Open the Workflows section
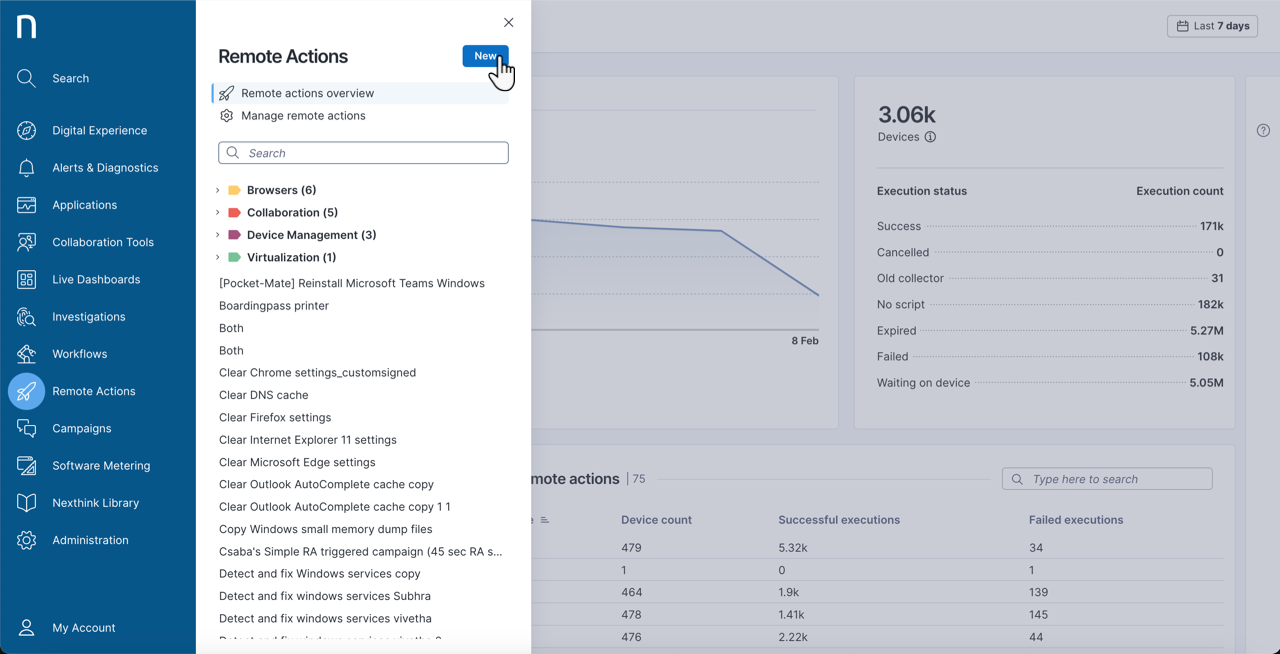 coord(81,353)
